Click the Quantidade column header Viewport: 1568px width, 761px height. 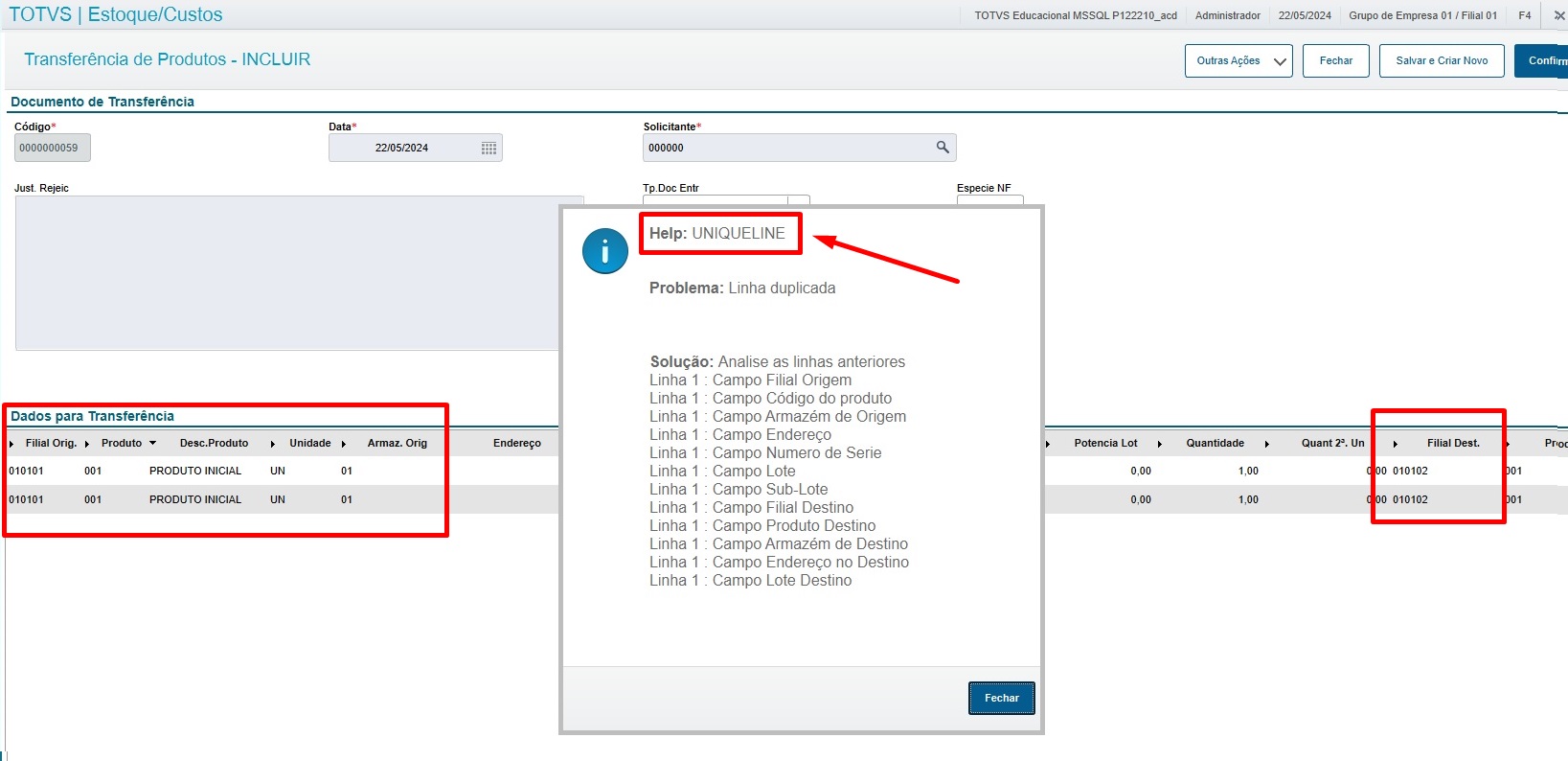(1216, 443)
